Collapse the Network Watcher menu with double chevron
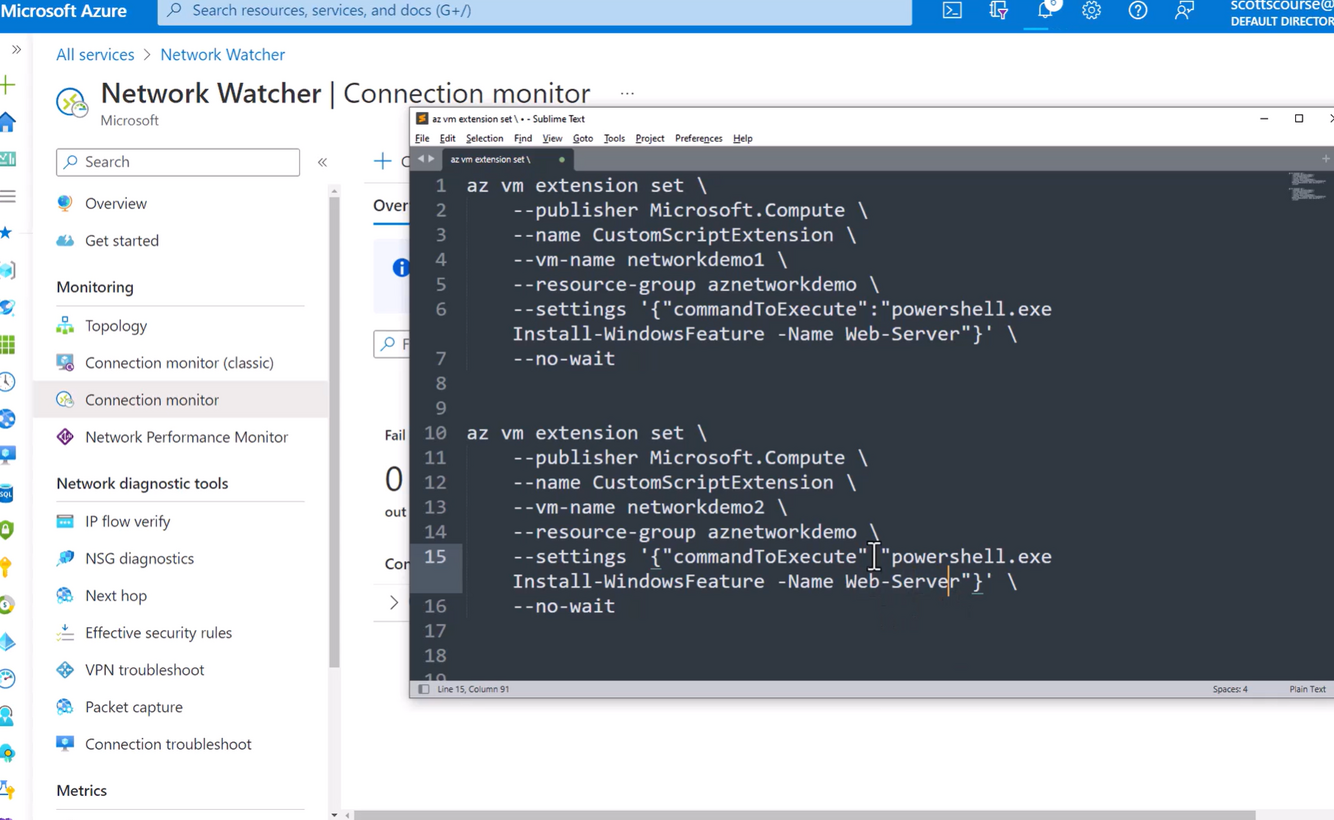 [322, 162]
